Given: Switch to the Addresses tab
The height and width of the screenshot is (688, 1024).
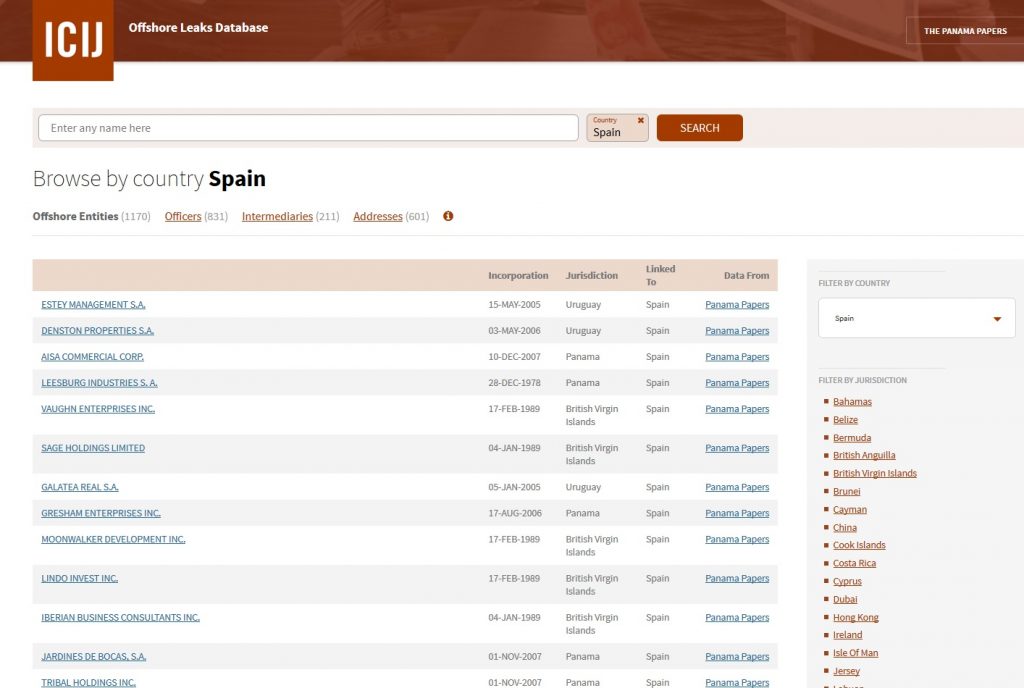Looking at the screenshot, I should coord(377,216).
